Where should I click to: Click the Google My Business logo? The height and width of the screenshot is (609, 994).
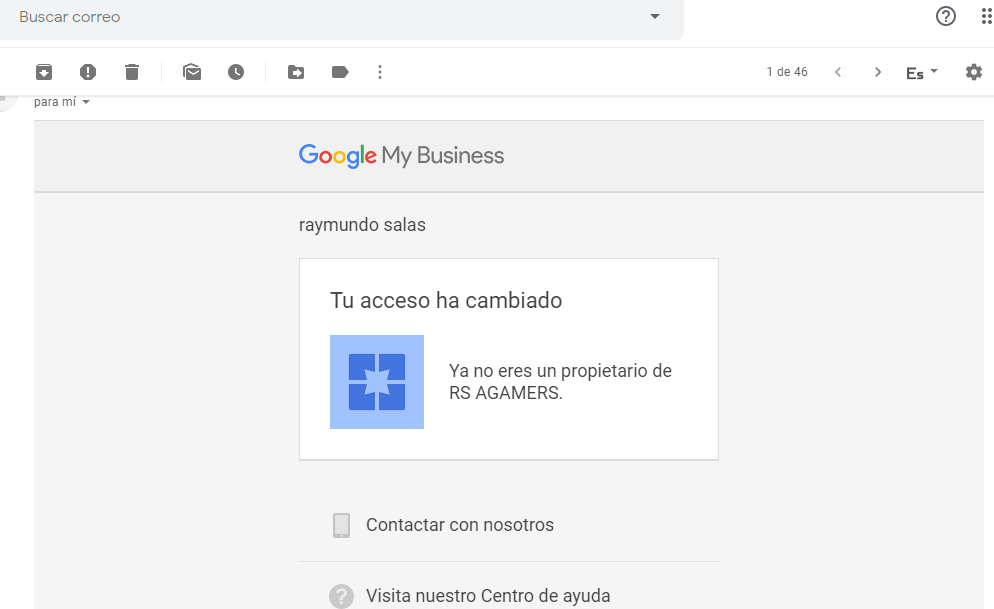[x=401, y=155]
